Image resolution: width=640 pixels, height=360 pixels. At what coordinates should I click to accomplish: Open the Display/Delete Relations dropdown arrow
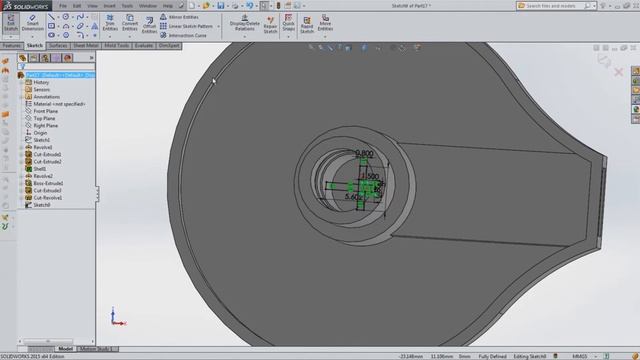tap(244, 37)
